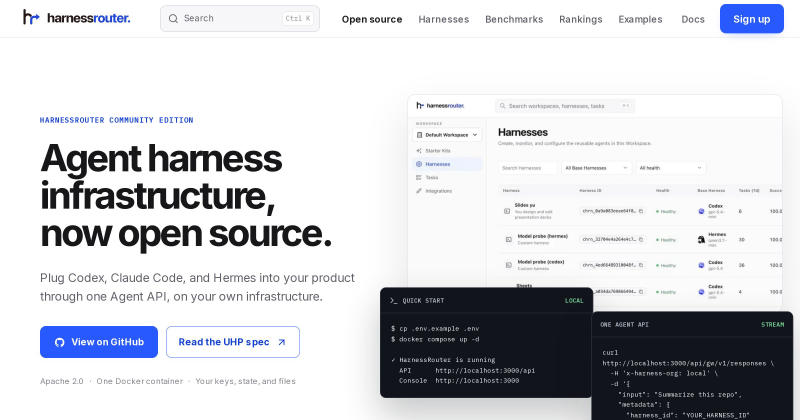Click the 'cp .env.example .env' command line
This screenshot has width=800, height=420.
click(x=435, y=328)
